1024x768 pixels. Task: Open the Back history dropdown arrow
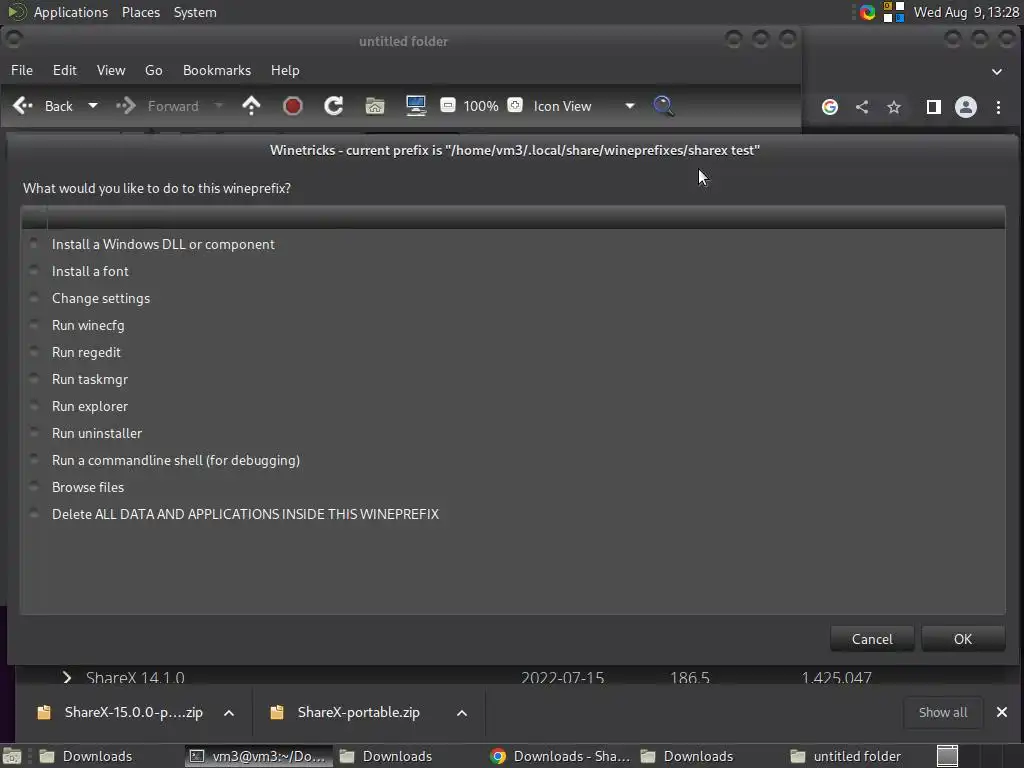pyautogui.click(x=93, y=106)
